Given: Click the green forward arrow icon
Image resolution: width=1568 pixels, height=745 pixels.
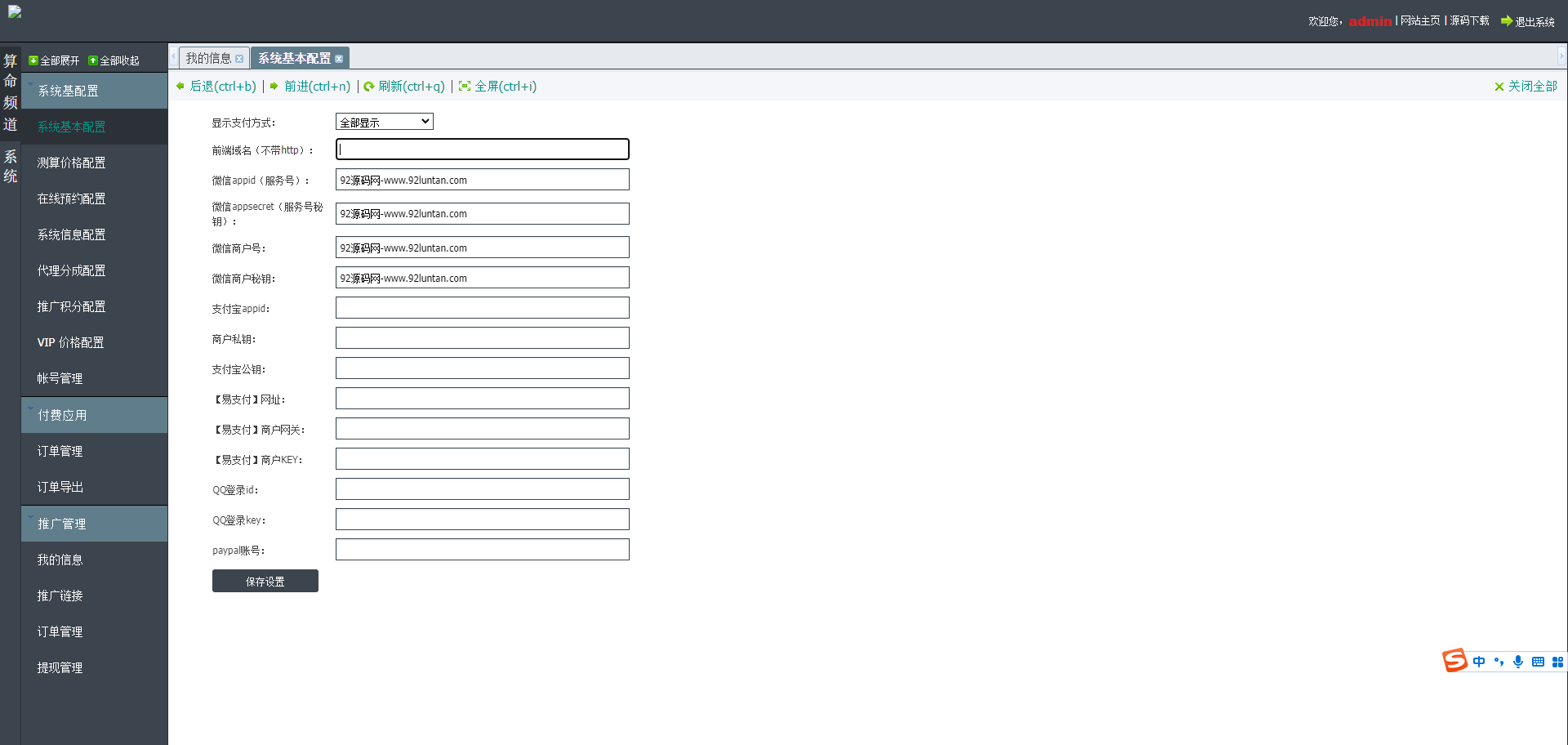Looking at the screenshot, I should pos(274,86).
